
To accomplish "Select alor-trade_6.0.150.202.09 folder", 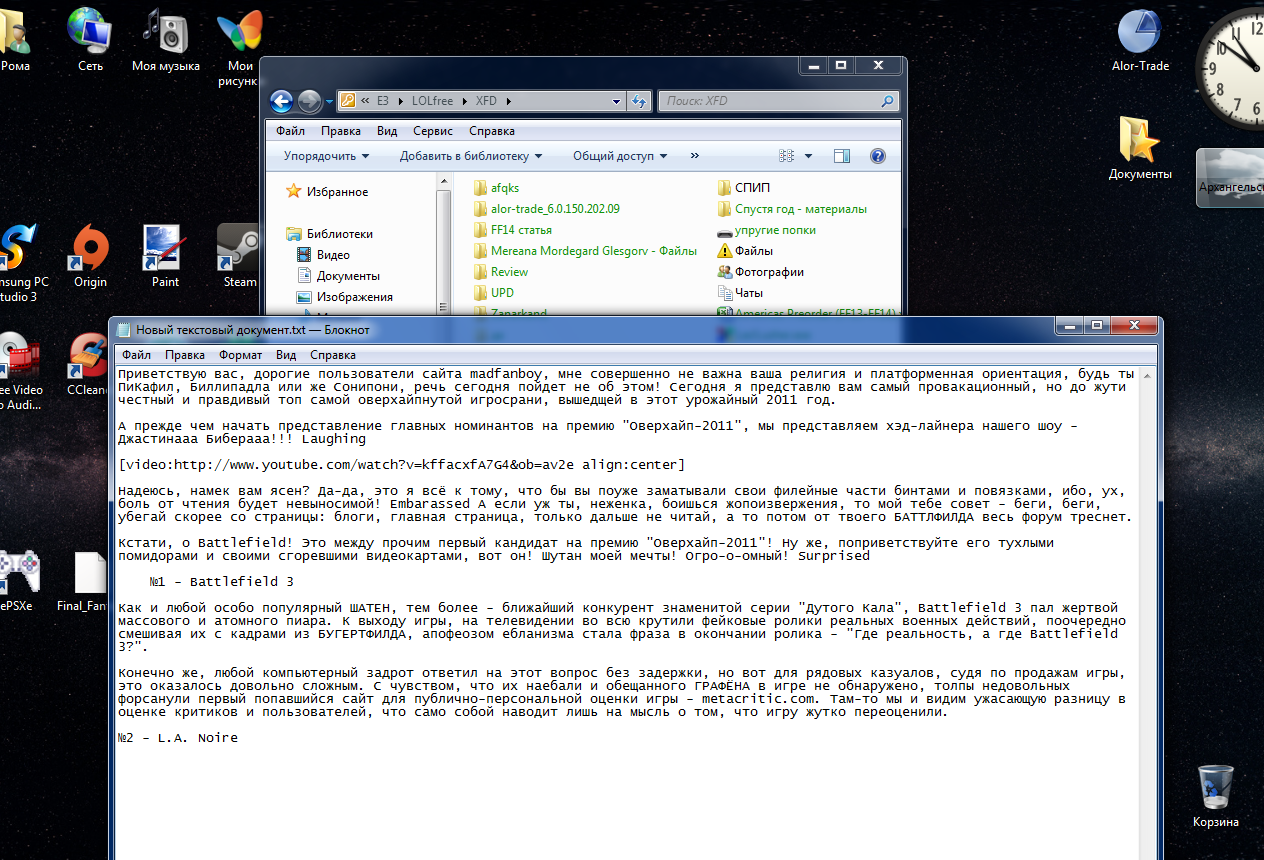I will (x=546, y=209).
